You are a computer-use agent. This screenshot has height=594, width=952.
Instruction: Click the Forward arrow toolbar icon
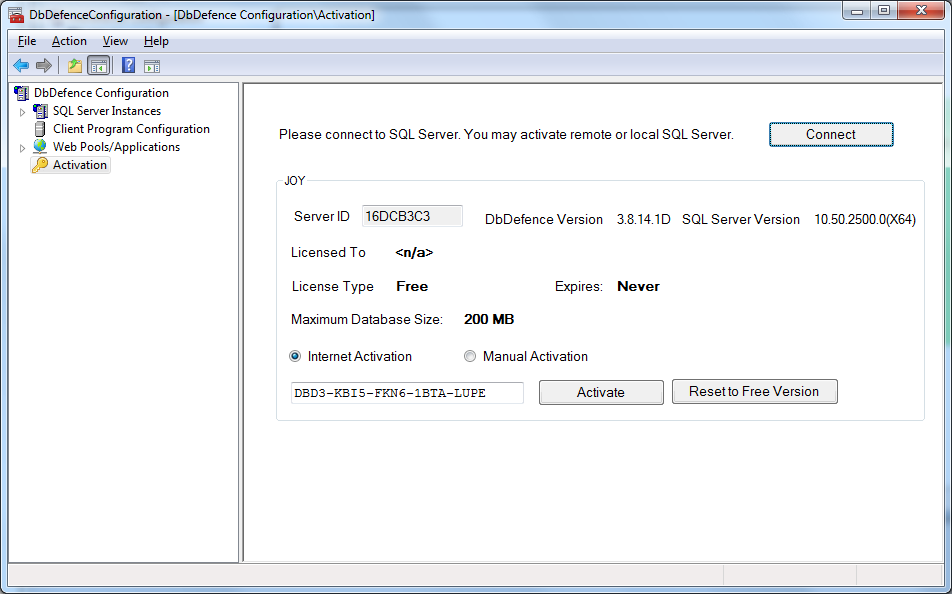tap(43, 66)
